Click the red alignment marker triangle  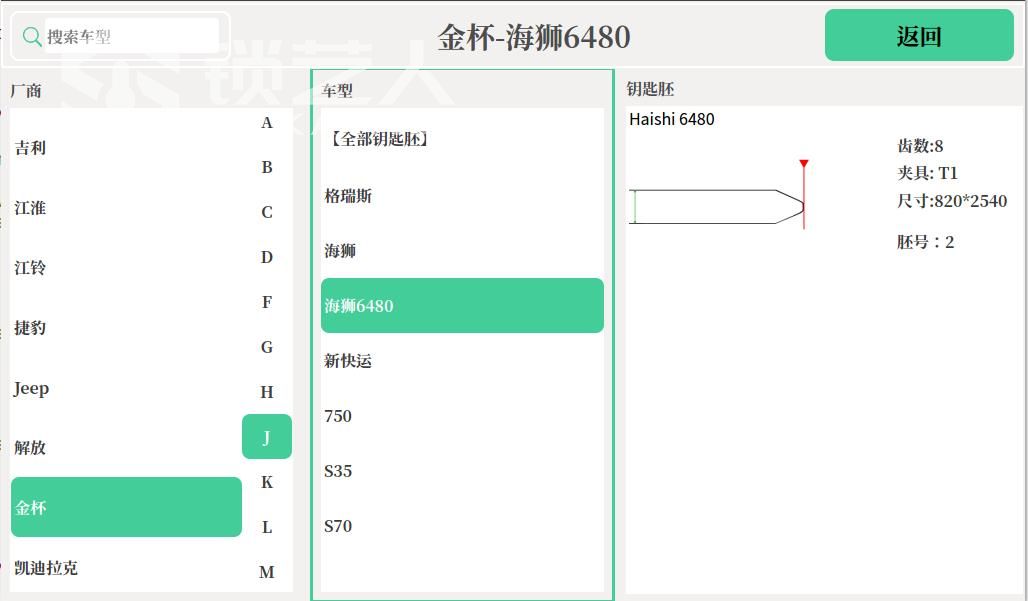804,163
